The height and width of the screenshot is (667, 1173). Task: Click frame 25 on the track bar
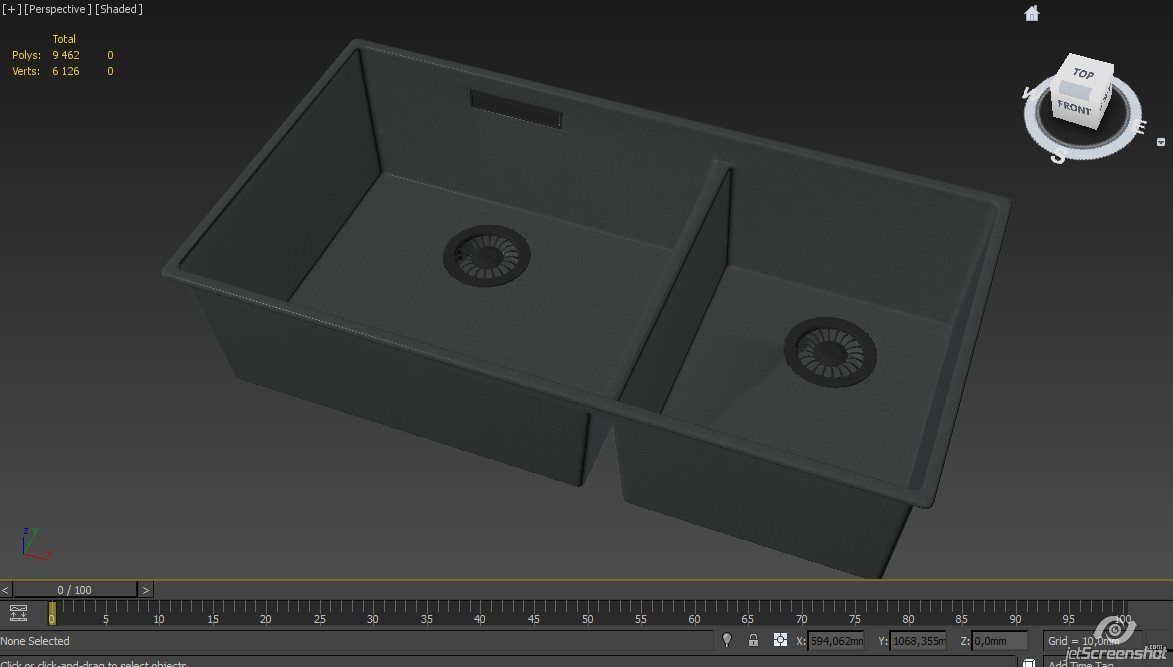319,619
